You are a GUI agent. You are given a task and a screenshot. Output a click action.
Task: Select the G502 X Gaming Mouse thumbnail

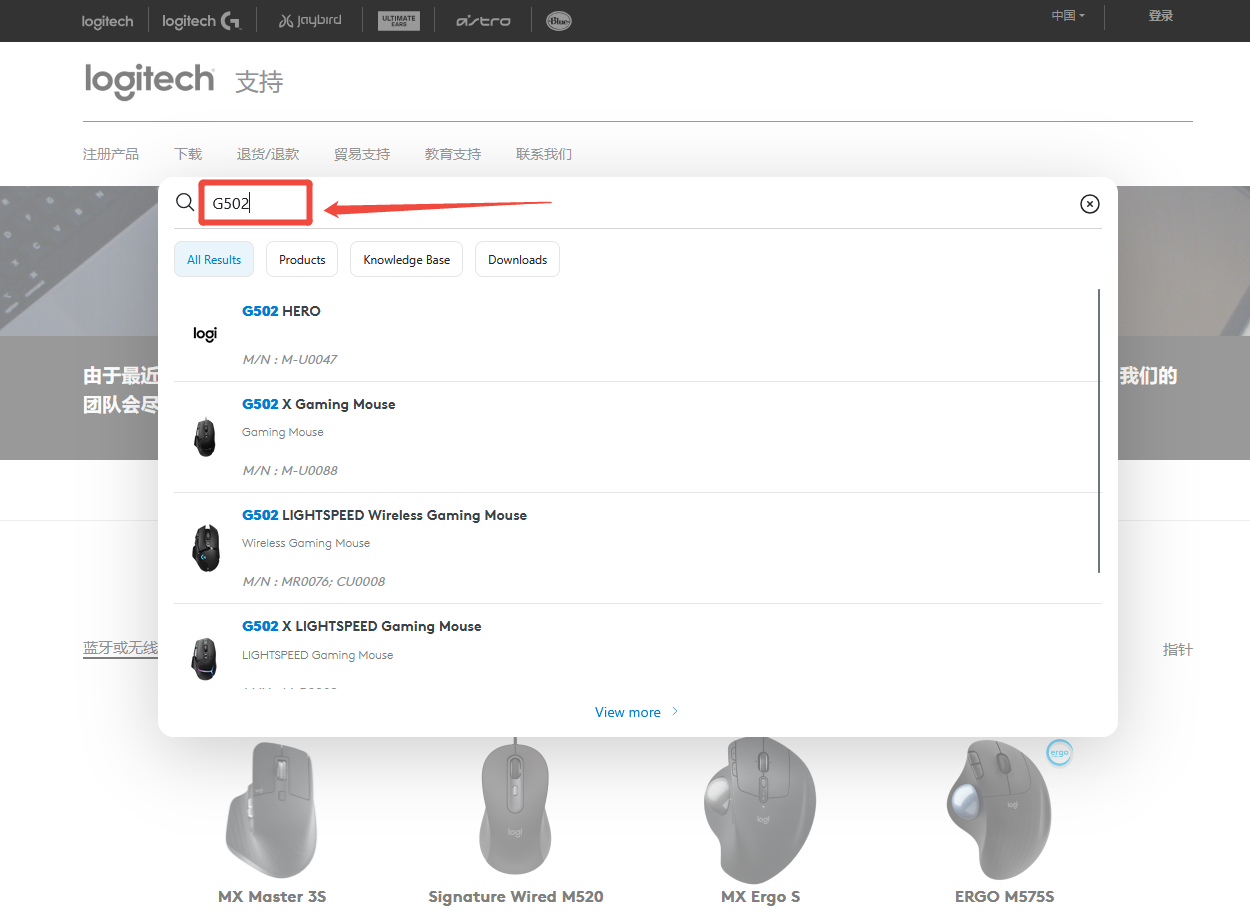coord(205,437)
